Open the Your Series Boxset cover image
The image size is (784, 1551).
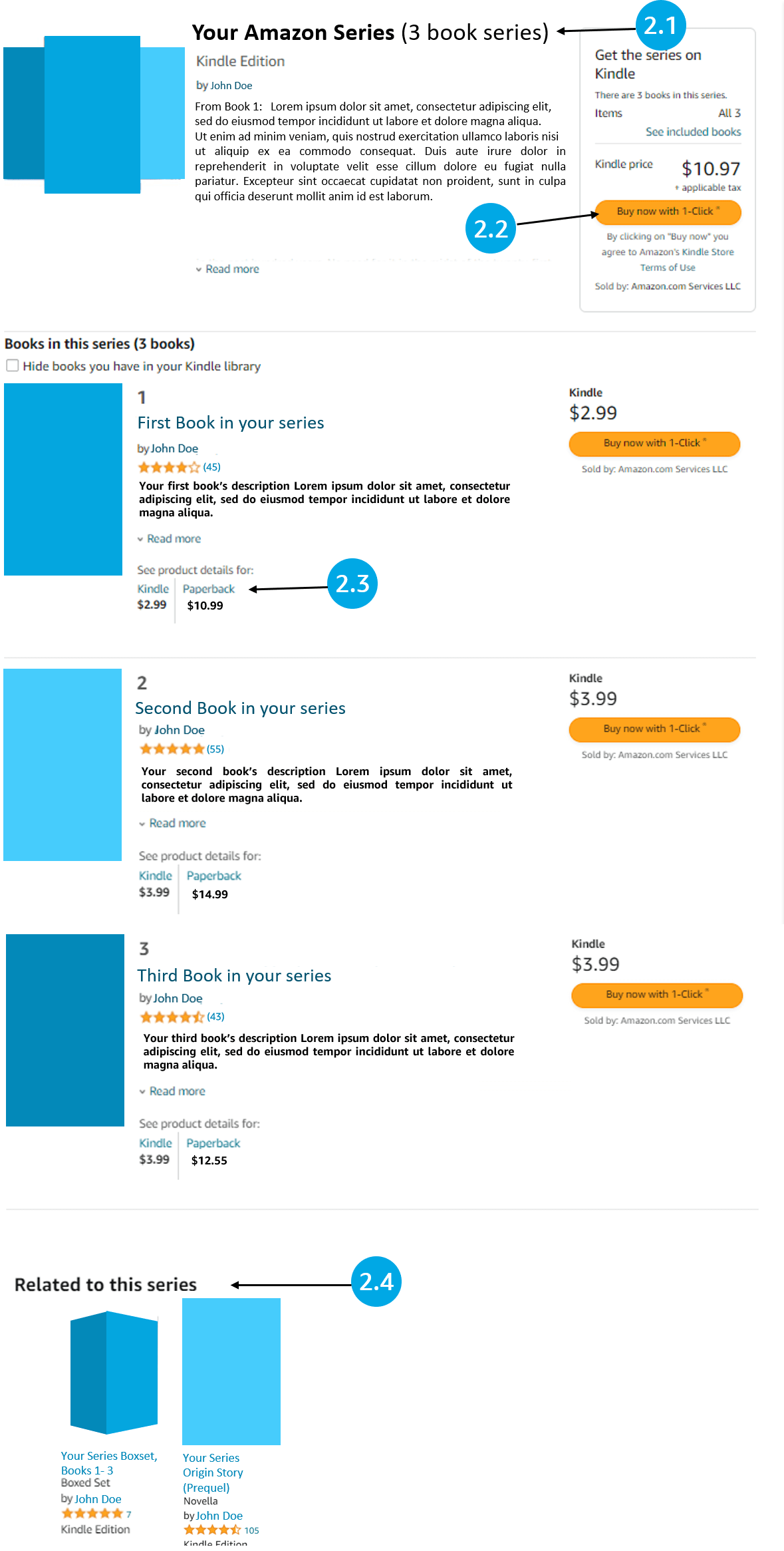114,1372
